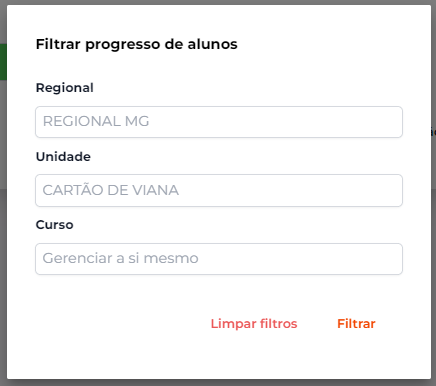Focus the CARTÃO DE VIANA placeholder text
Viewport: 436px width, 386px height.
111,190
